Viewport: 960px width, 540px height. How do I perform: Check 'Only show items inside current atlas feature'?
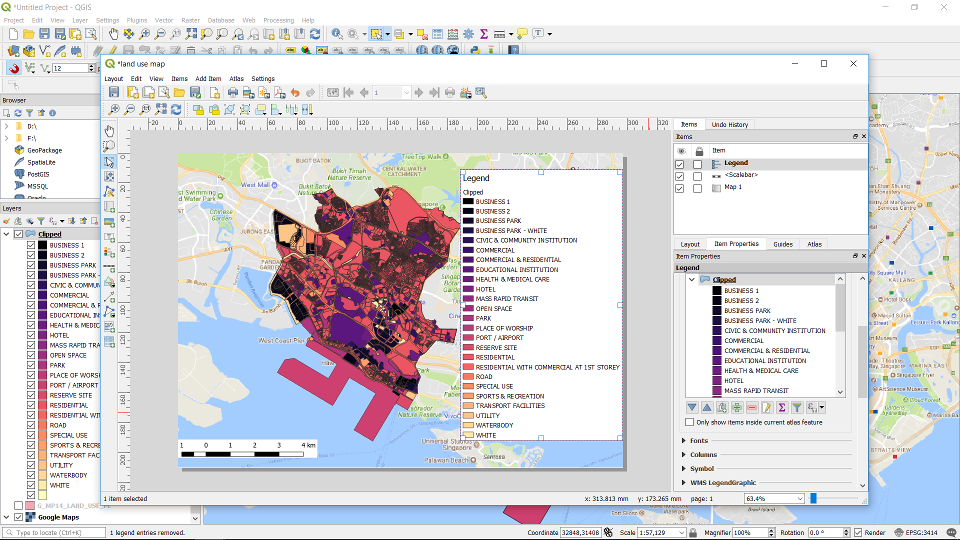click(689, 422)
